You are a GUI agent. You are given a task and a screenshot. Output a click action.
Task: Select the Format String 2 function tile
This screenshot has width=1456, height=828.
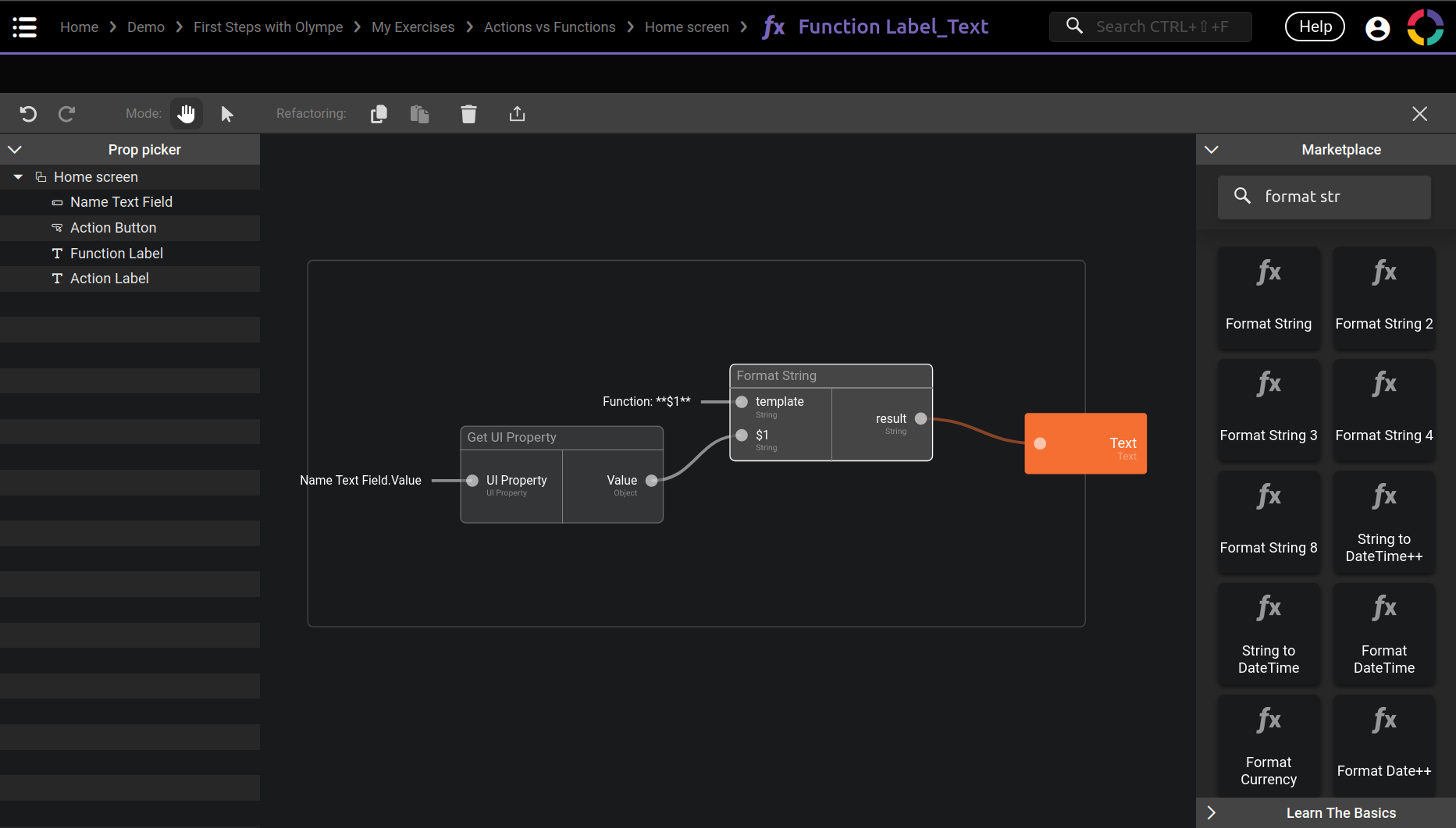tap(1383, 297)
